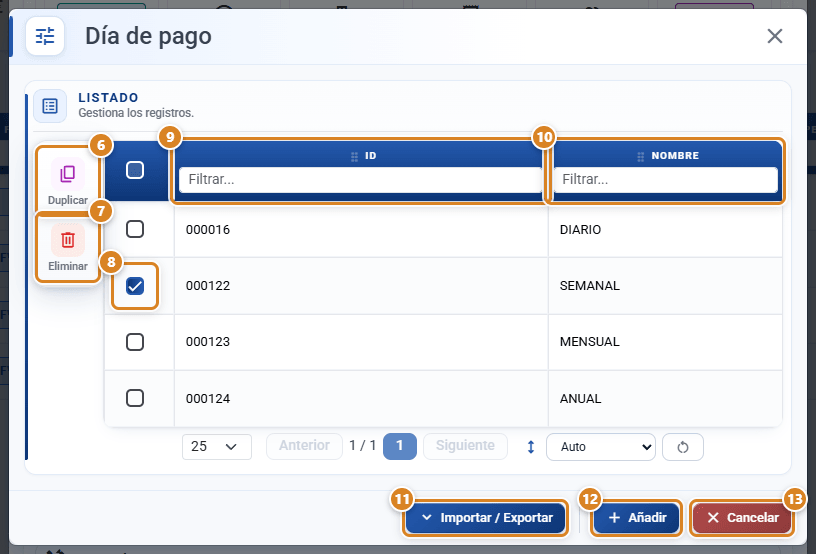Click the sliders settings icon beside Día de pago
Image resolution: width=816 pixels, height=554 pixels.
tap(45, 36)
